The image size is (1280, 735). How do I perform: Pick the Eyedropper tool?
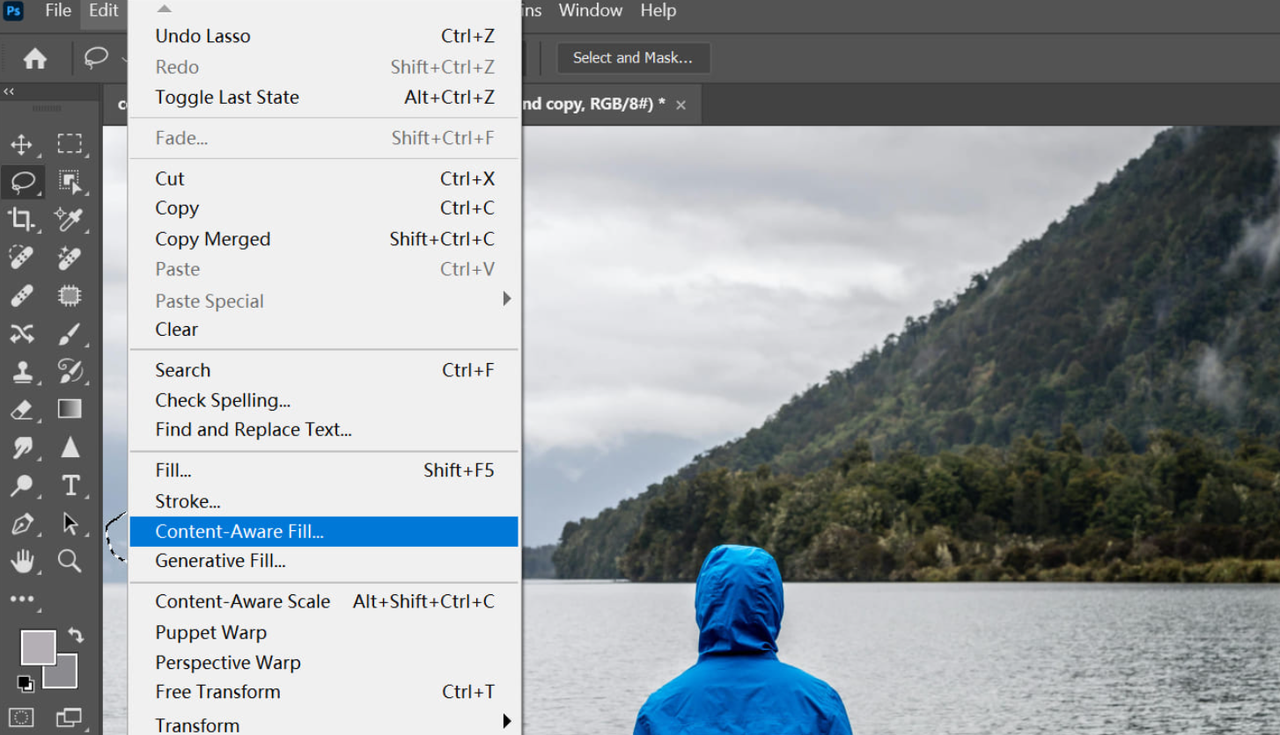tap(70, 219)
